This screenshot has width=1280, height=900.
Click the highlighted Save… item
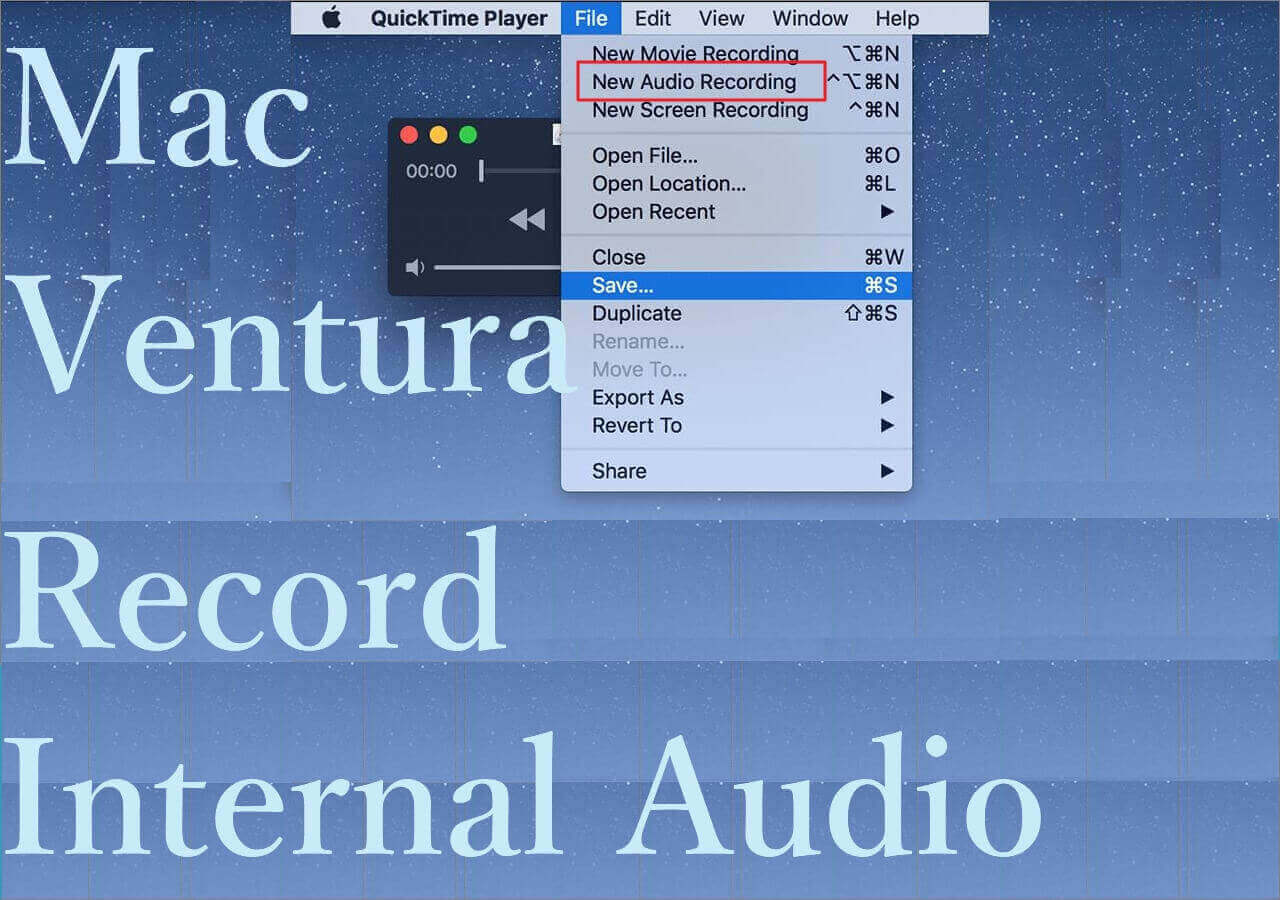[x=737, y=286]
